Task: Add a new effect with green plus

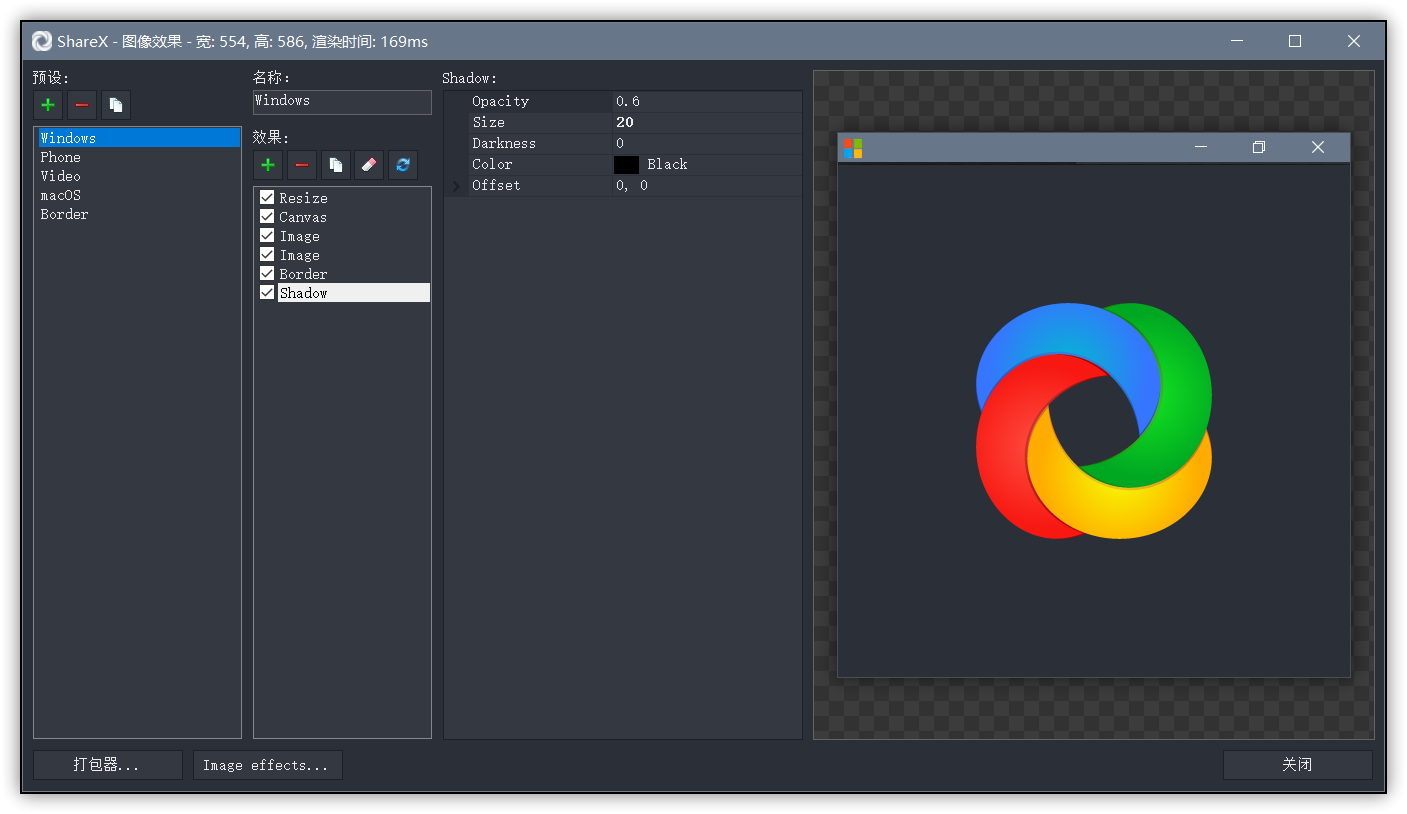Action: 268,165
